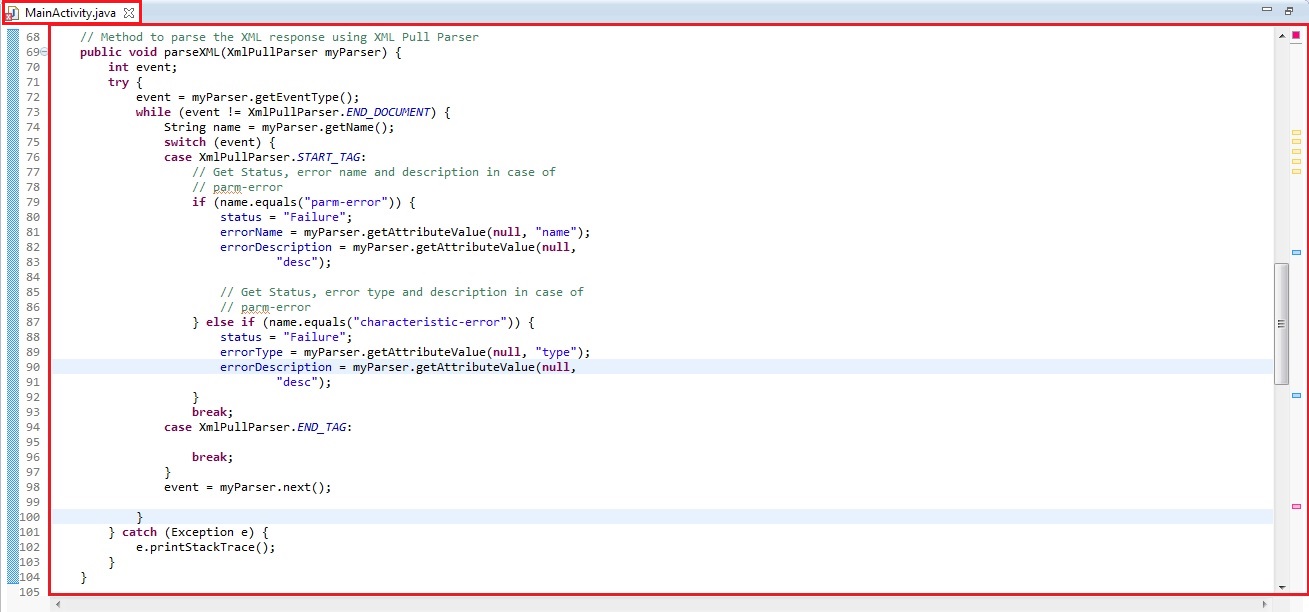The image size is (1309, 612).
Task: Maximize the editor pane with restore icon
Action: click(x=1289, y=9)
